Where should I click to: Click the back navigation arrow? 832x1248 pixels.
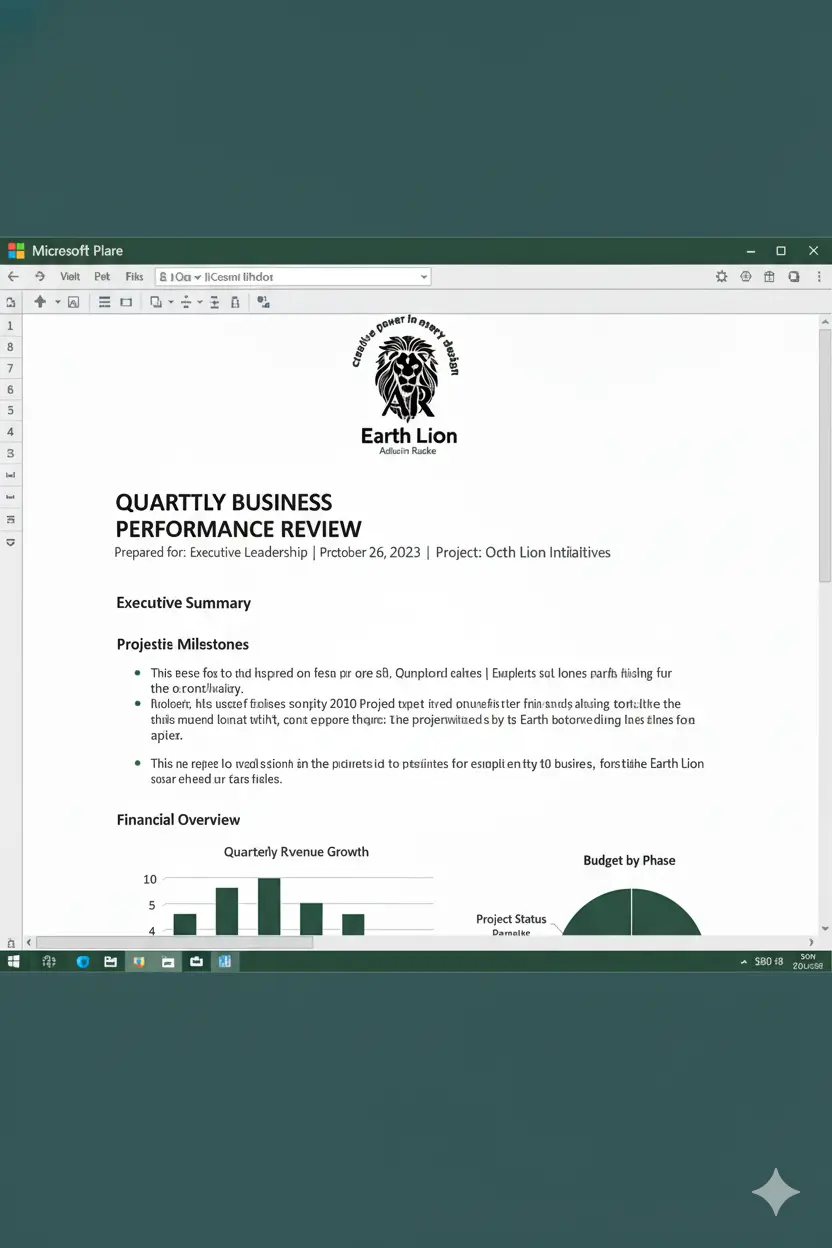tap(14, 276)
